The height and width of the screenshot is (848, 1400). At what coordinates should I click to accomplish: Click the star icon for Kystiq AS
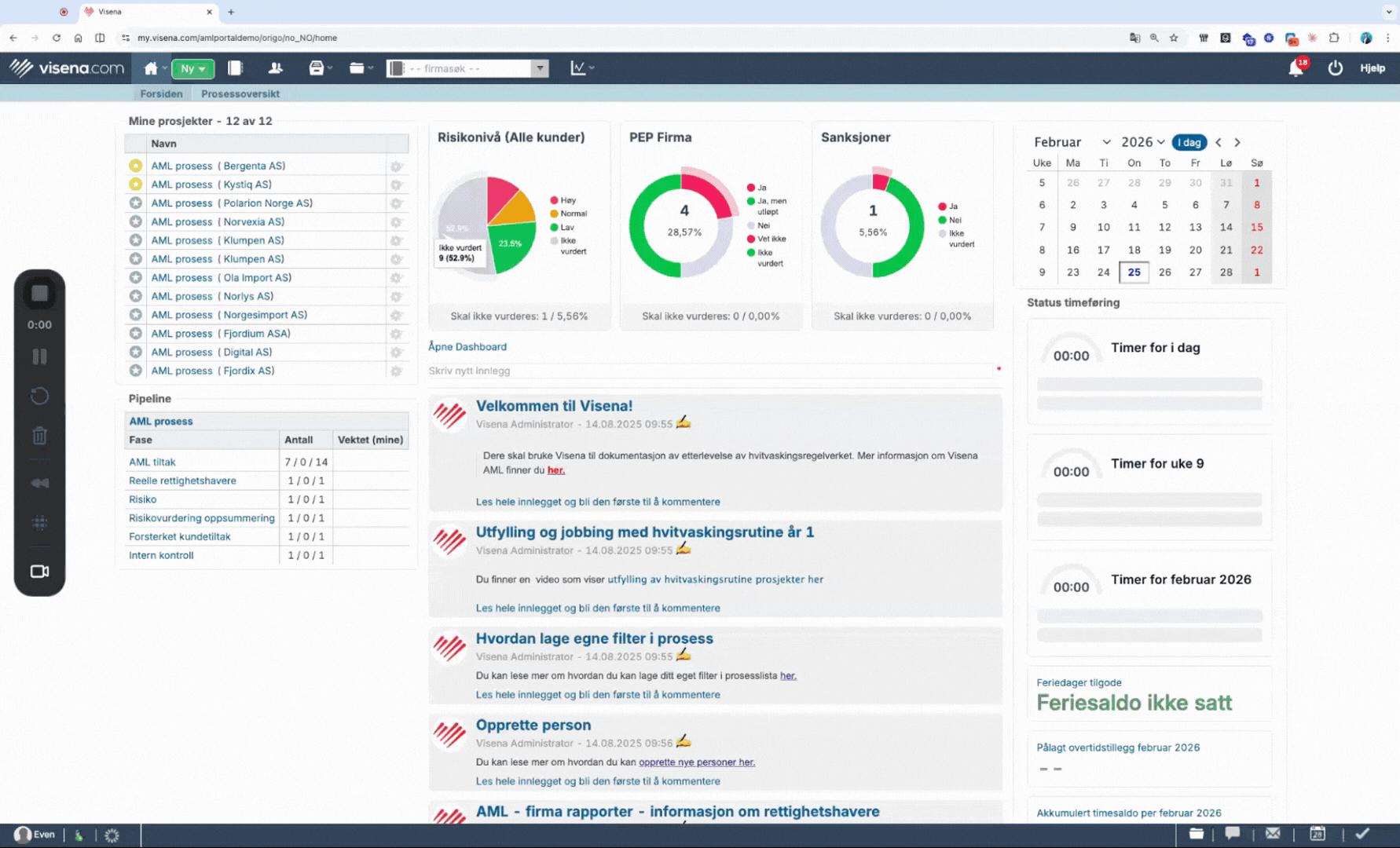tap(136, 185)
